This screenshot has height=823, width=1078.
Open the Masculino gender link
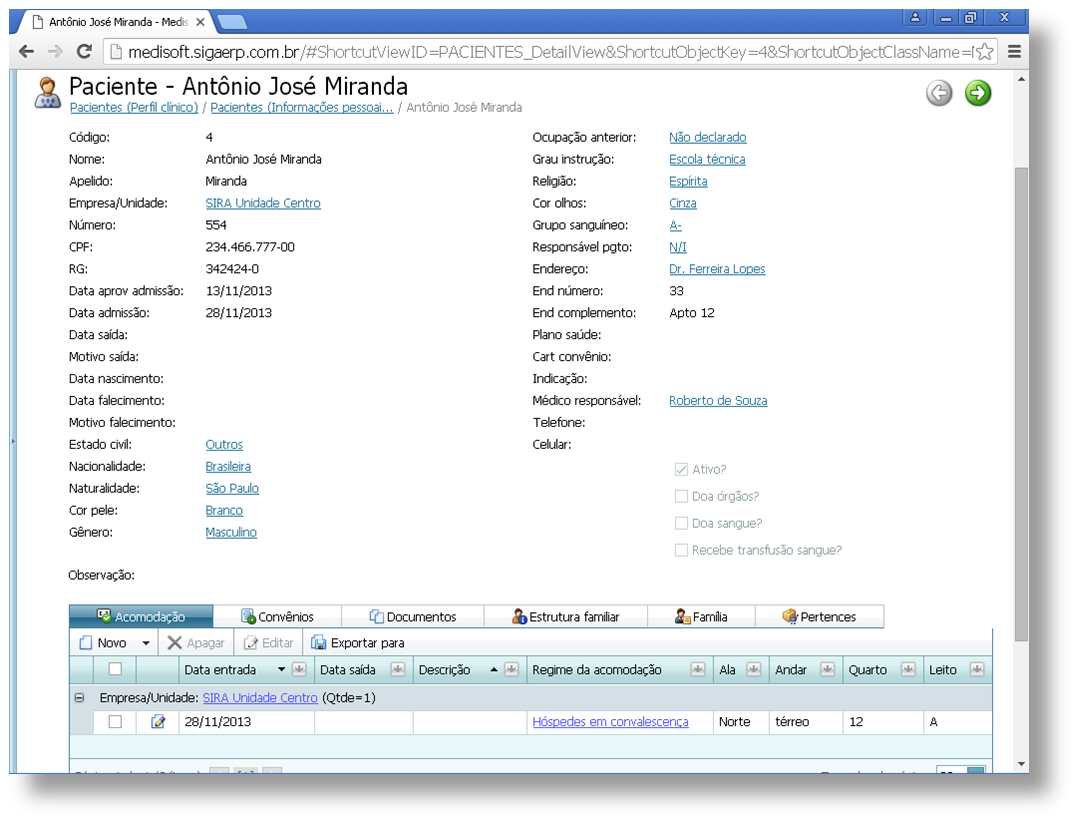(x=231, y=532)
